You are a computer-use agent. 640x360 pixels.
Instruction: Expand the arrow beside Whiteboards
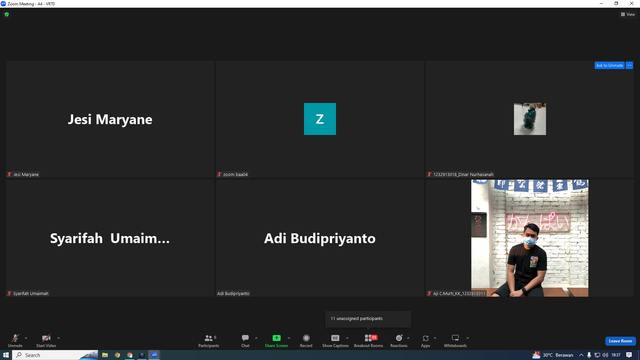click(x=468, y=338)
